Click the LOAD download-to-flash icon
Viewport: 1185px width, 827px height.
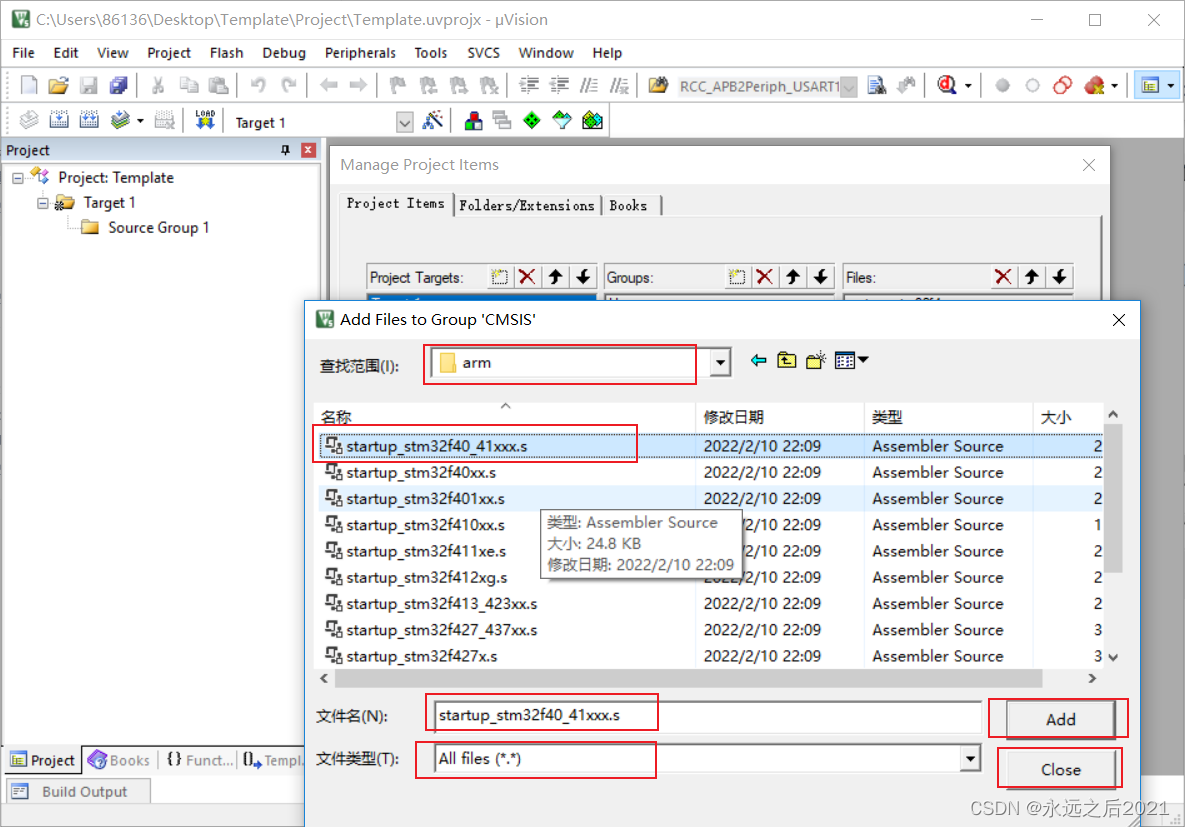(204, 120)
